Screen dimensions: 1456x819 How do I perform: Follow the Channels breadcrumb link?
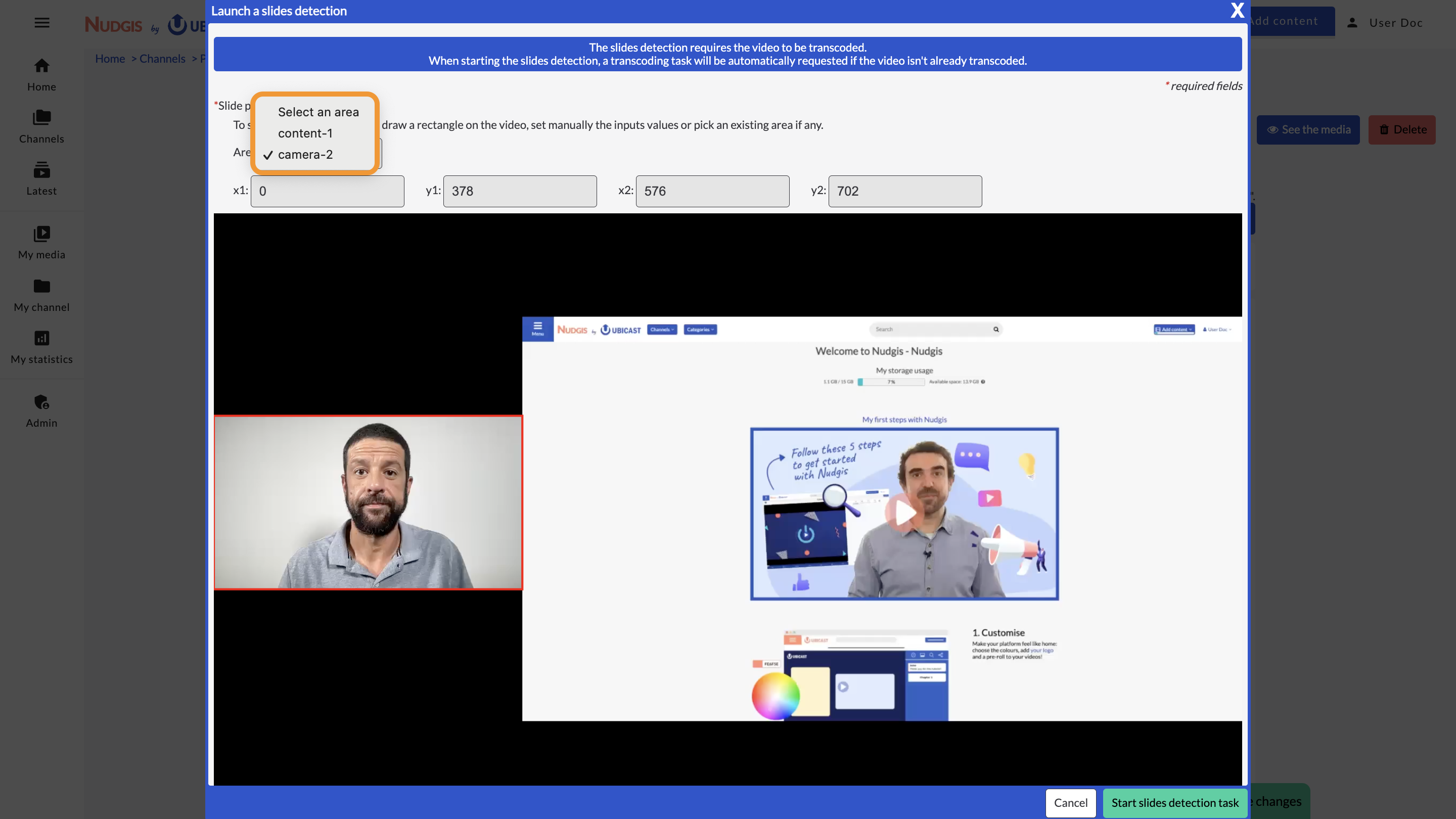click(x=162, y=58)
